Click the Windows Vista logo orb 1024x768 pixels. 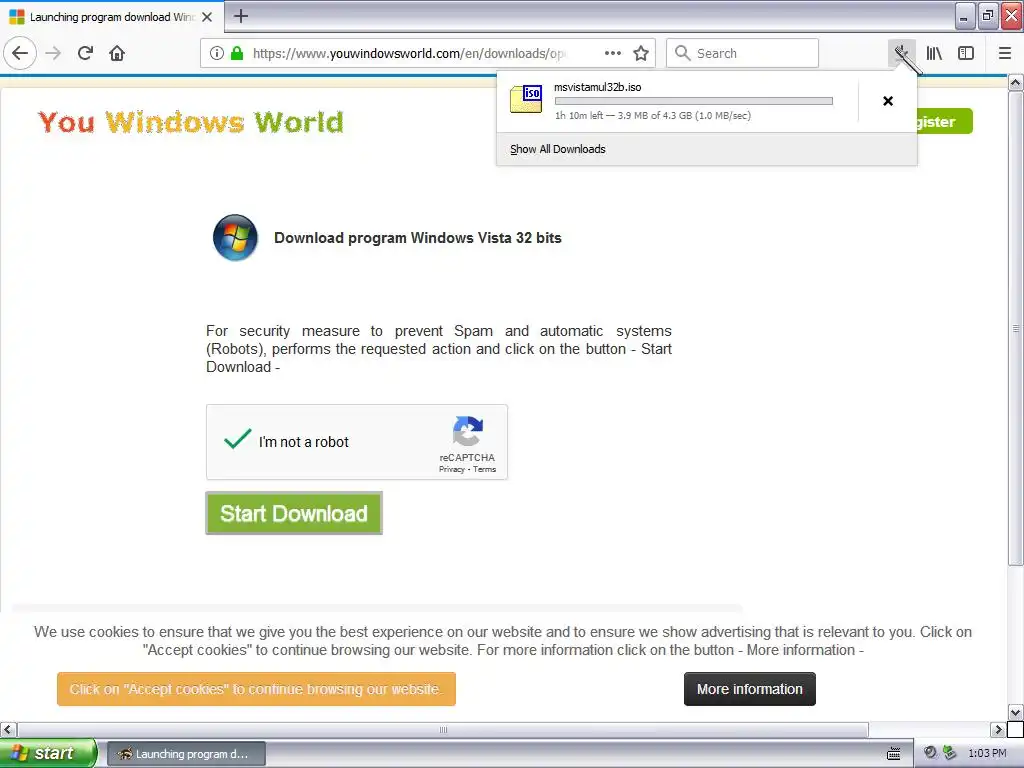click(235, 238)
